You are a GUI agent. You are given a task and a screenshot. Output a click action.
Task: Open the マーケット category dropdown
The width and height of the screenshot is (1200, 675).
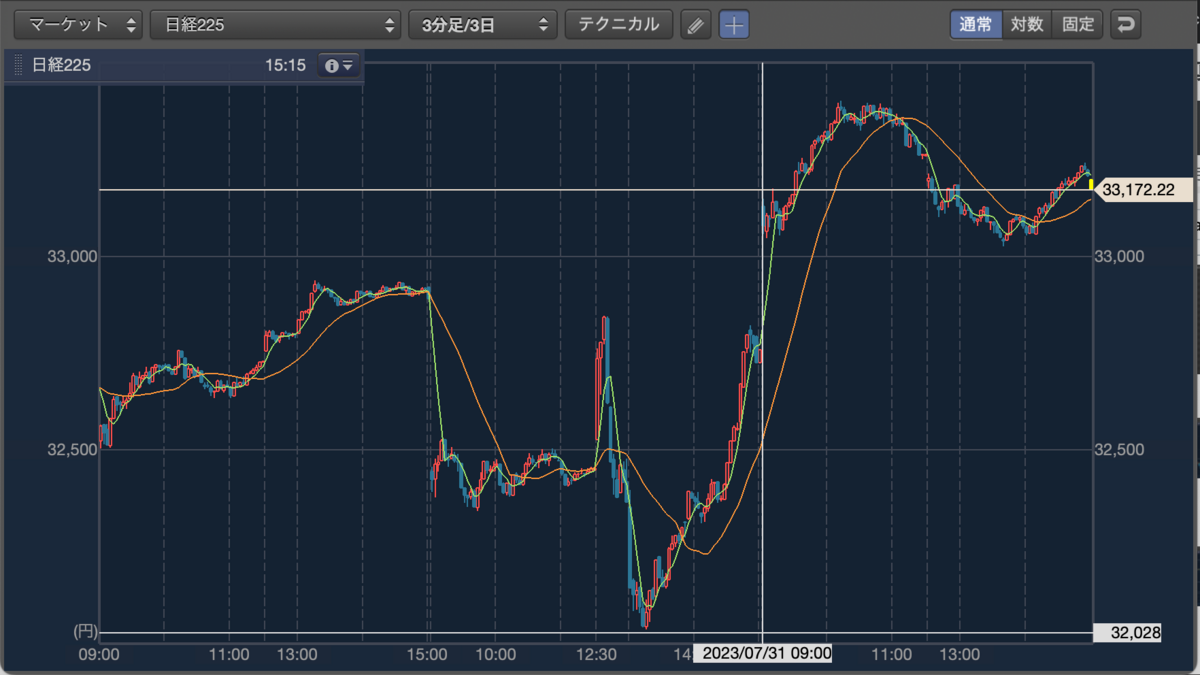coord(78,25)
